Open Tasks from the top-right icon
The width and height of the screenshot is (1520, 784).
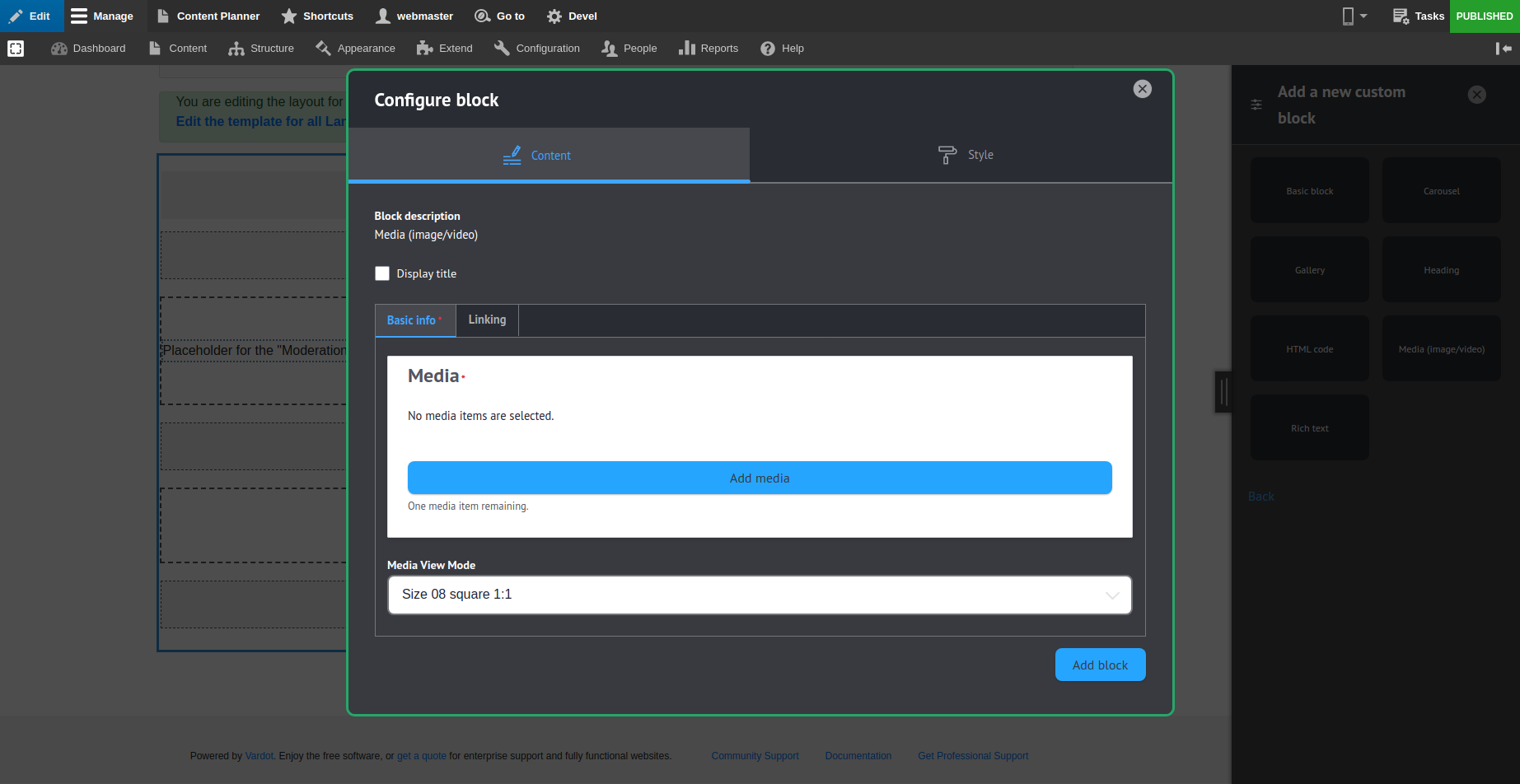(x=1401, y=16)
